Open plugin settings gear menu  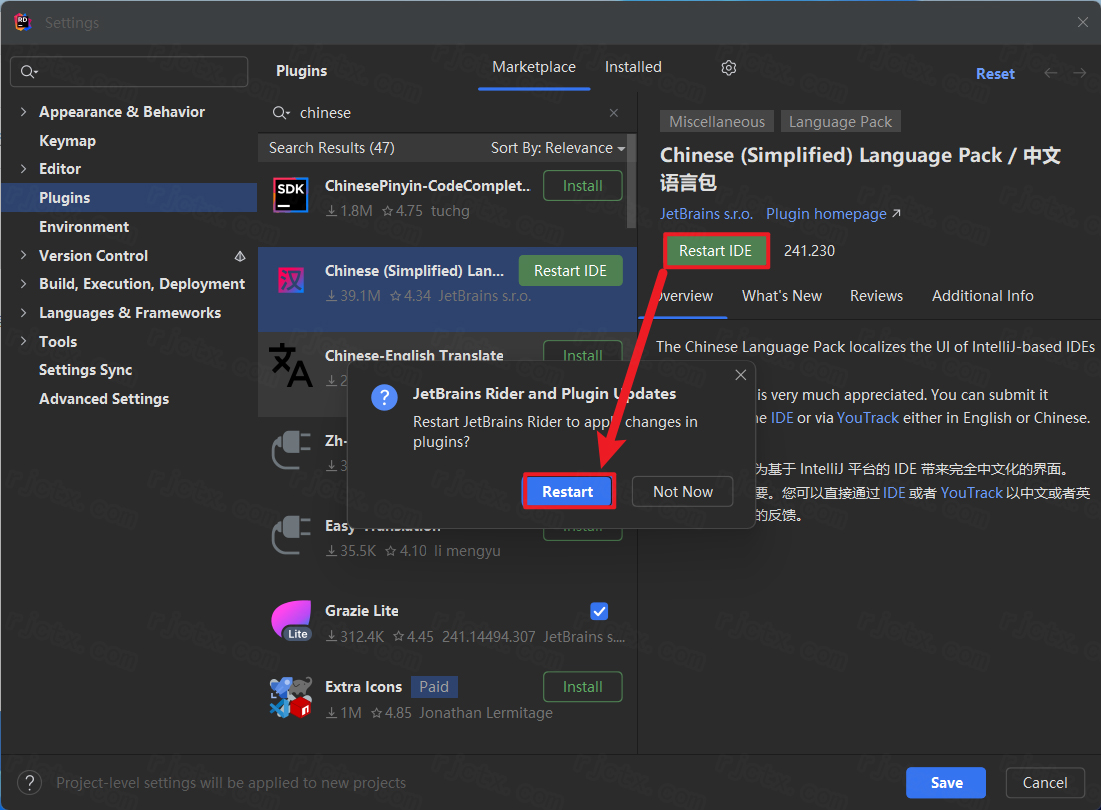(x=728, y=68)
